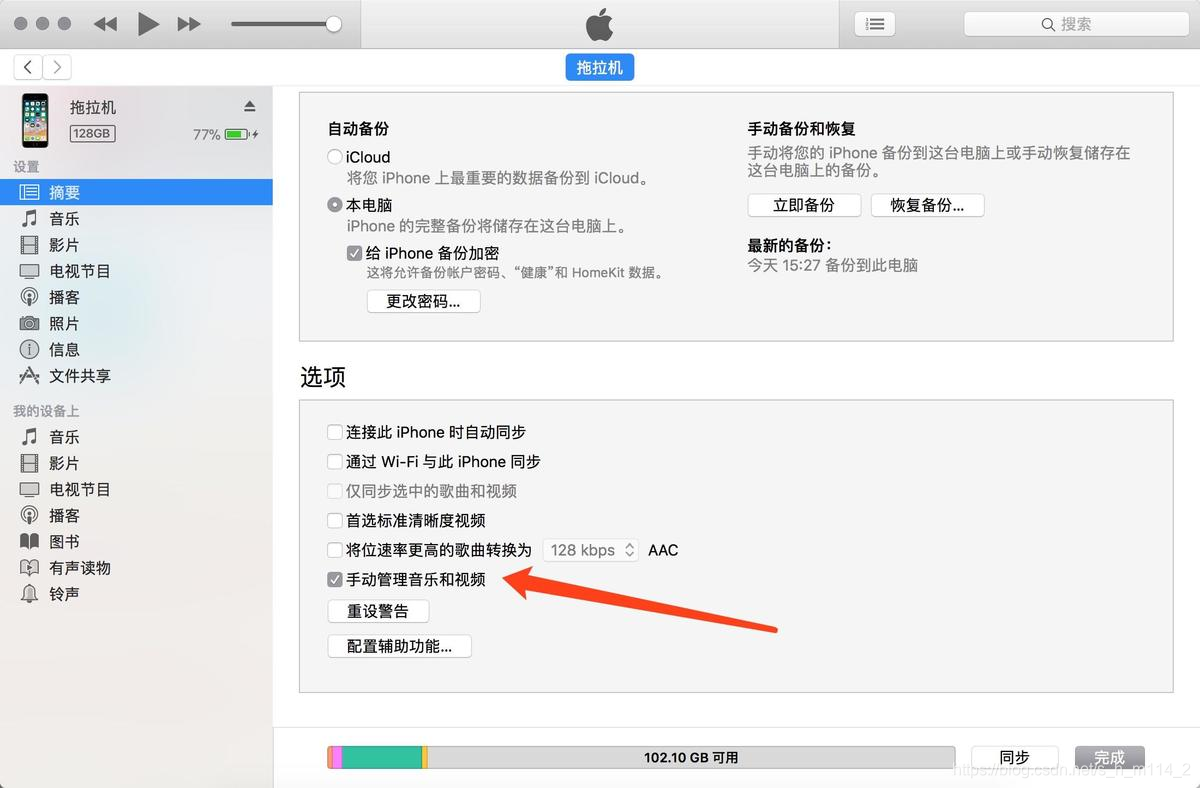Image resolution: width=1200 pixels, height=788 pixels.
Task: Go forward with the right chevron
Action: pos(57,67)
